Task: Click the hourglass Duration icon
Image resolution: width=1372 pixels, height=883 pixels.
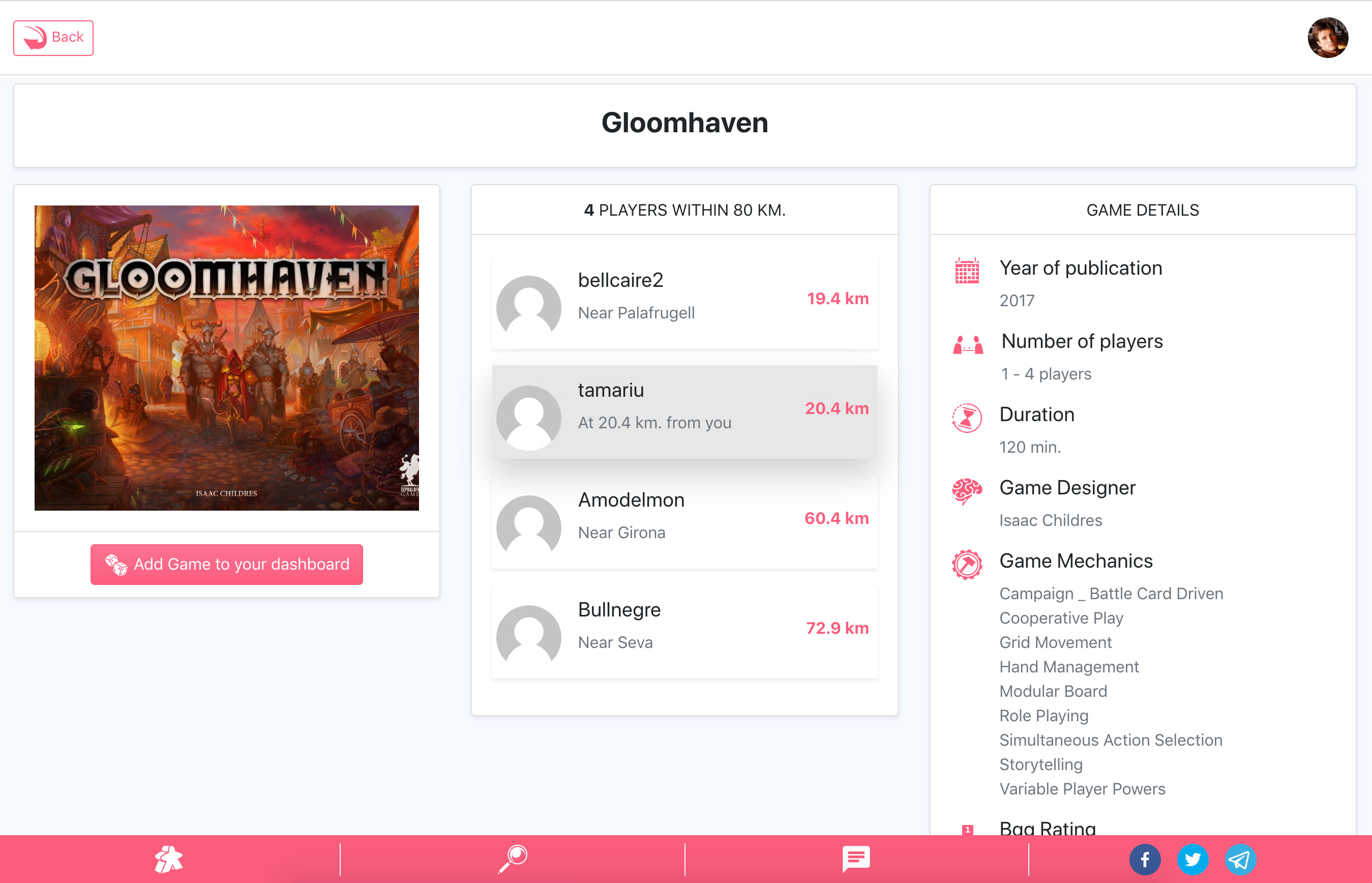Action: 967,418
